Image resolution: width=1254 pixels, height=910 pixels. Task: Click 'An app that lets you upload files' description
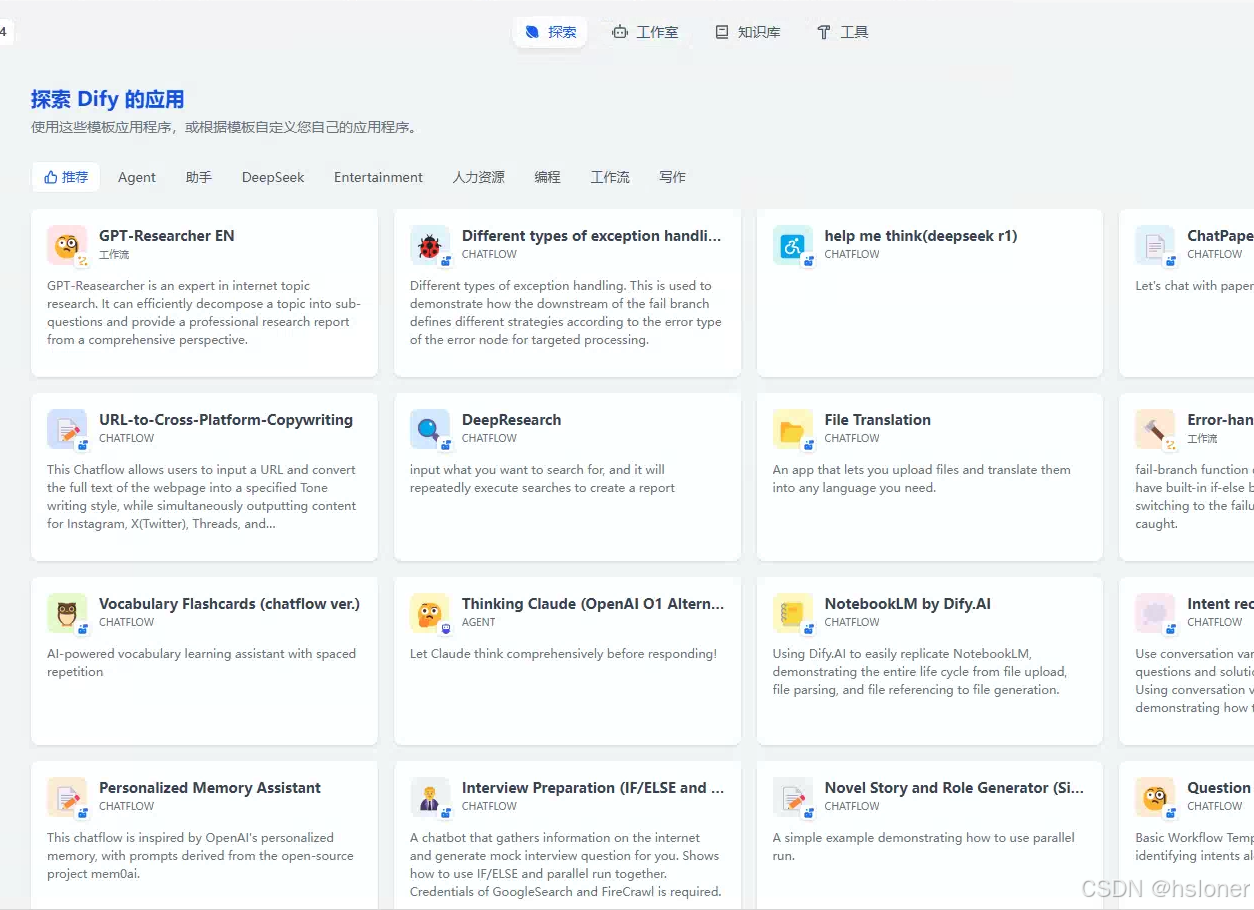[x=922, y=479]
